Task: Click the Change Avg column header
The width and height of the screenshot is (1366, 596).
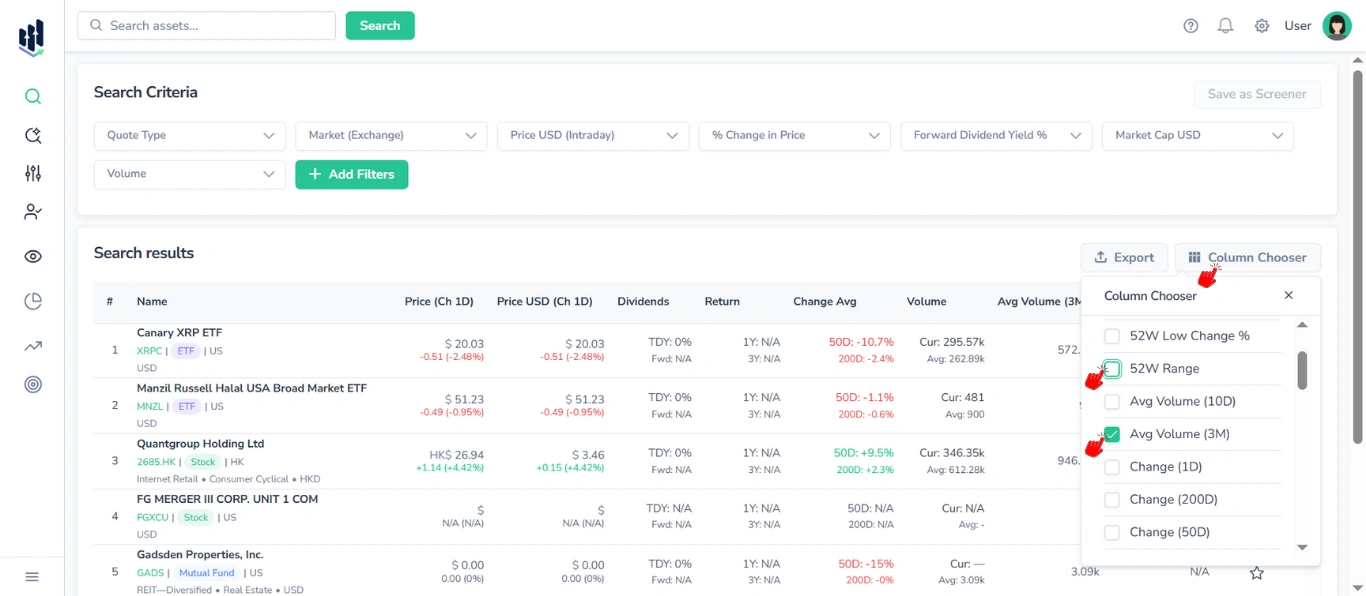Action: (824, 302)
